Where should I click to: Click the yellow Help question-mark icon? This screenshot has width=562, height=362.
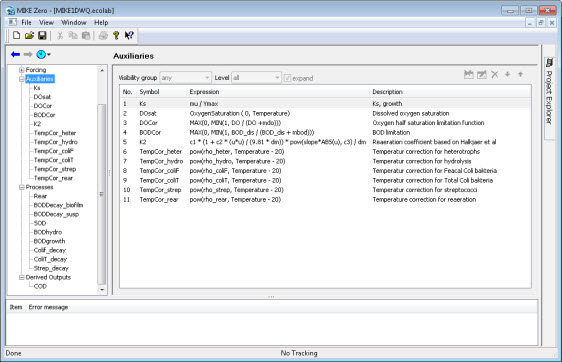[x=116, y=35]
